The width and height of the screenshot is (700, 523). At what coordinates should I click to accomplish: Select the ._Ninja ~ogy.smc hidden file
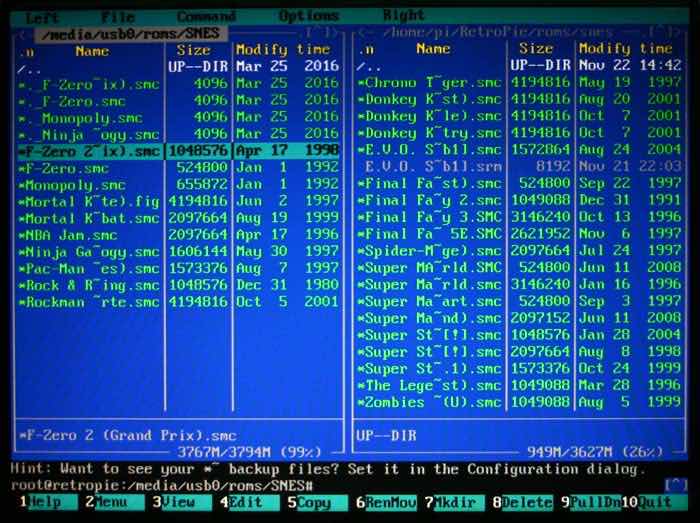[x=179, y=134]
